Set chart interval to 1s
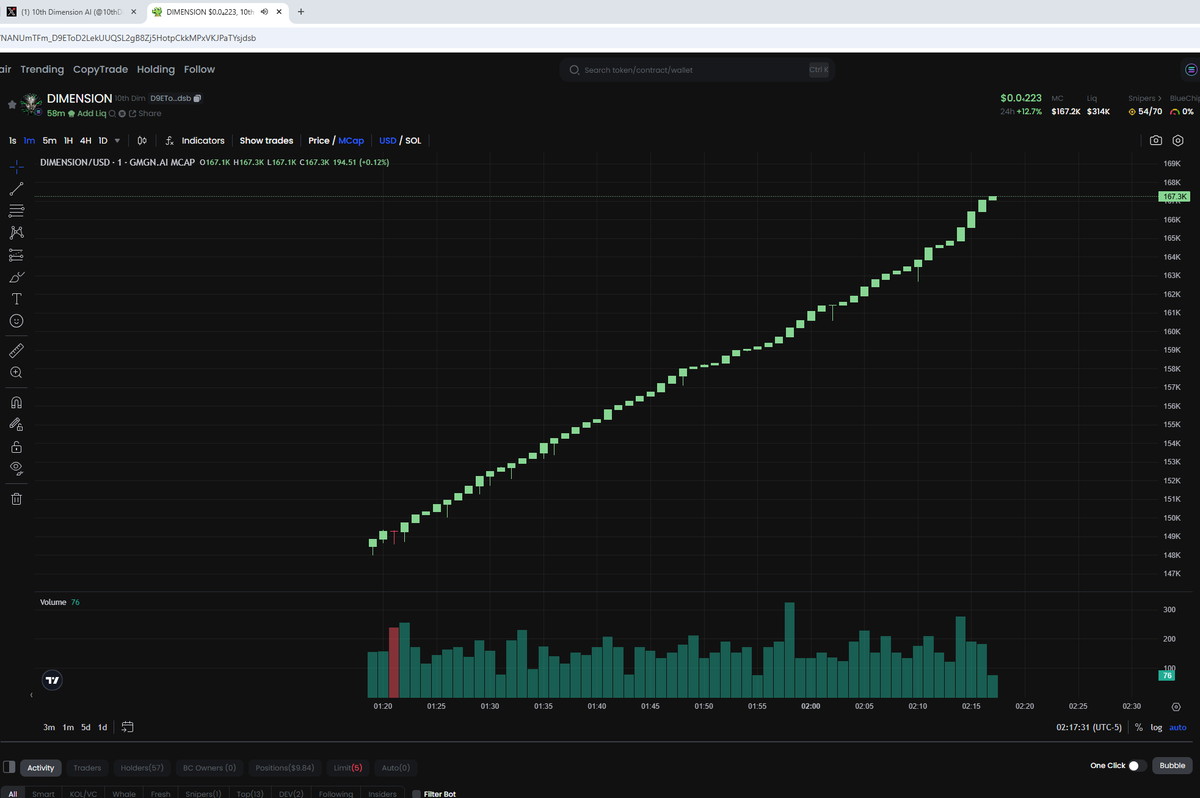 [x=12, y=141]
